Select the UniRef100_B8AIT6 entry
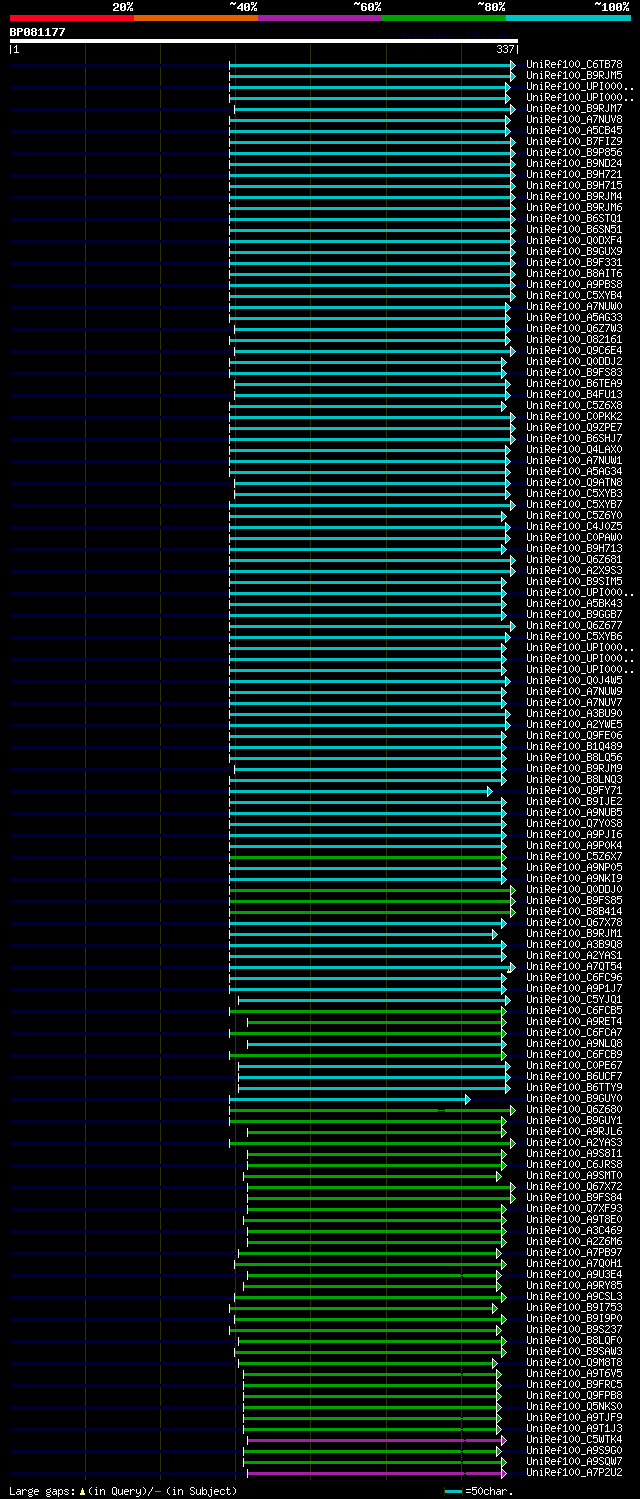 coord(574,273)
